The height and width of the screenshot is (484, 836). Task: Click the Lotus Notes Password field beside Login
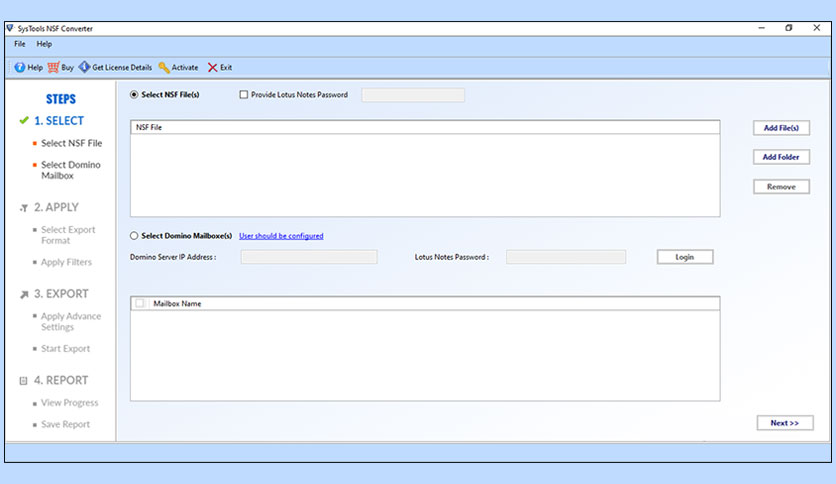pyautogui.click(x=566, y=257)
